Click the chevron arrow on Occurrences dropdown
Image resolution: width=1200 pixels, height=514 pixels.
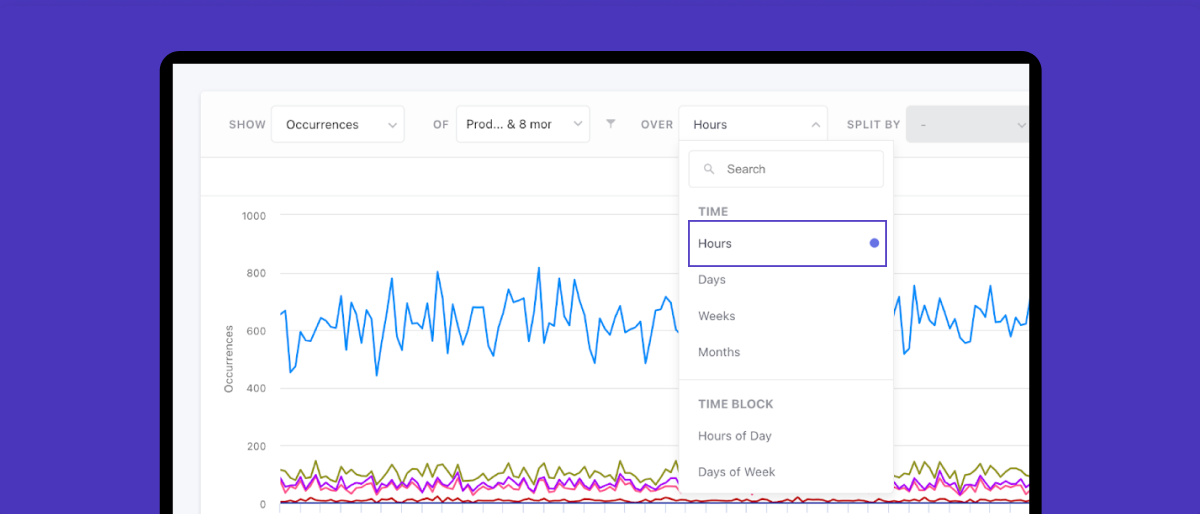[391, 125]
